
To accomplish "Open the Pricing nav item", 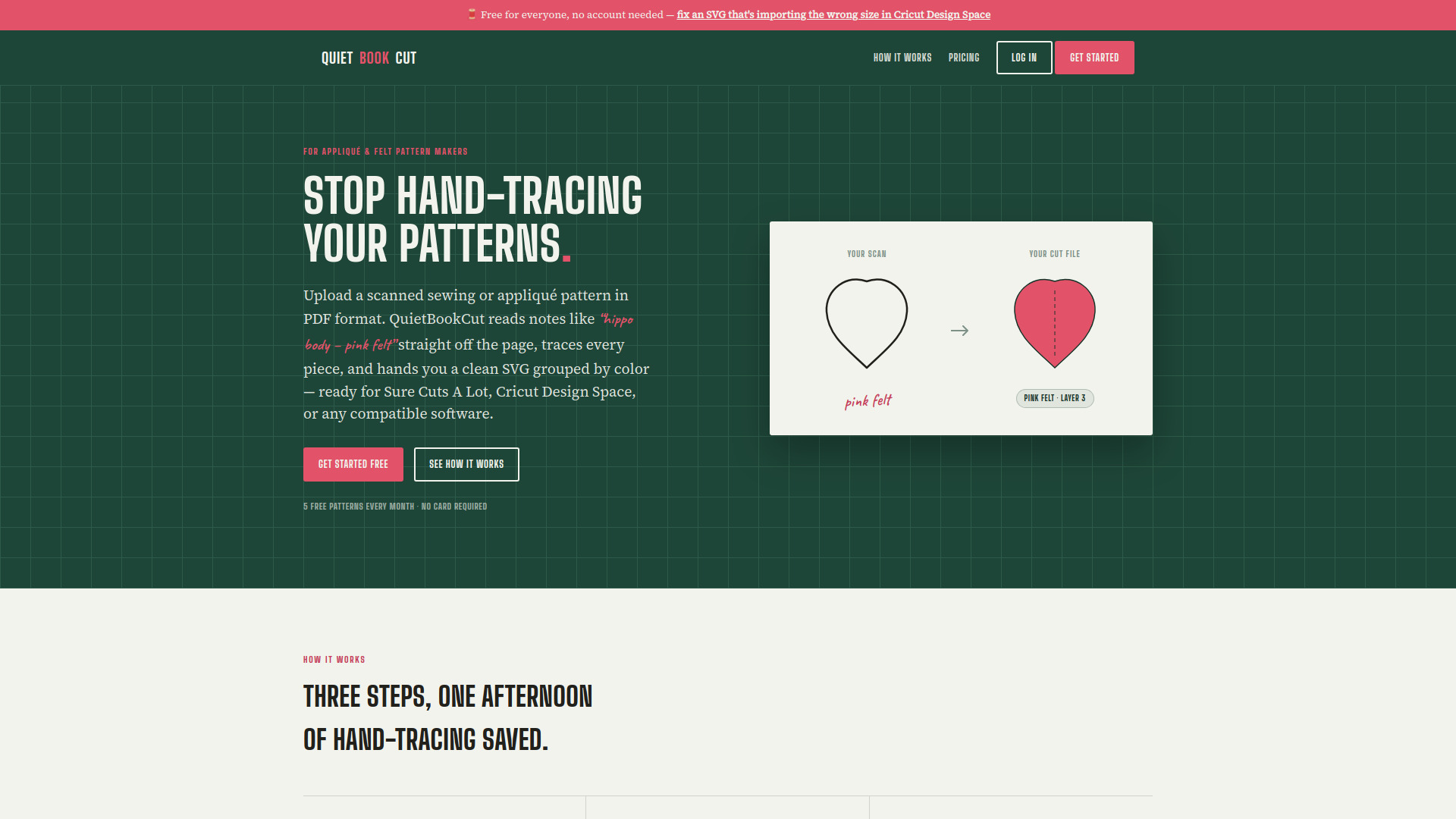I will pyautogui.click(x=964, y=58).
